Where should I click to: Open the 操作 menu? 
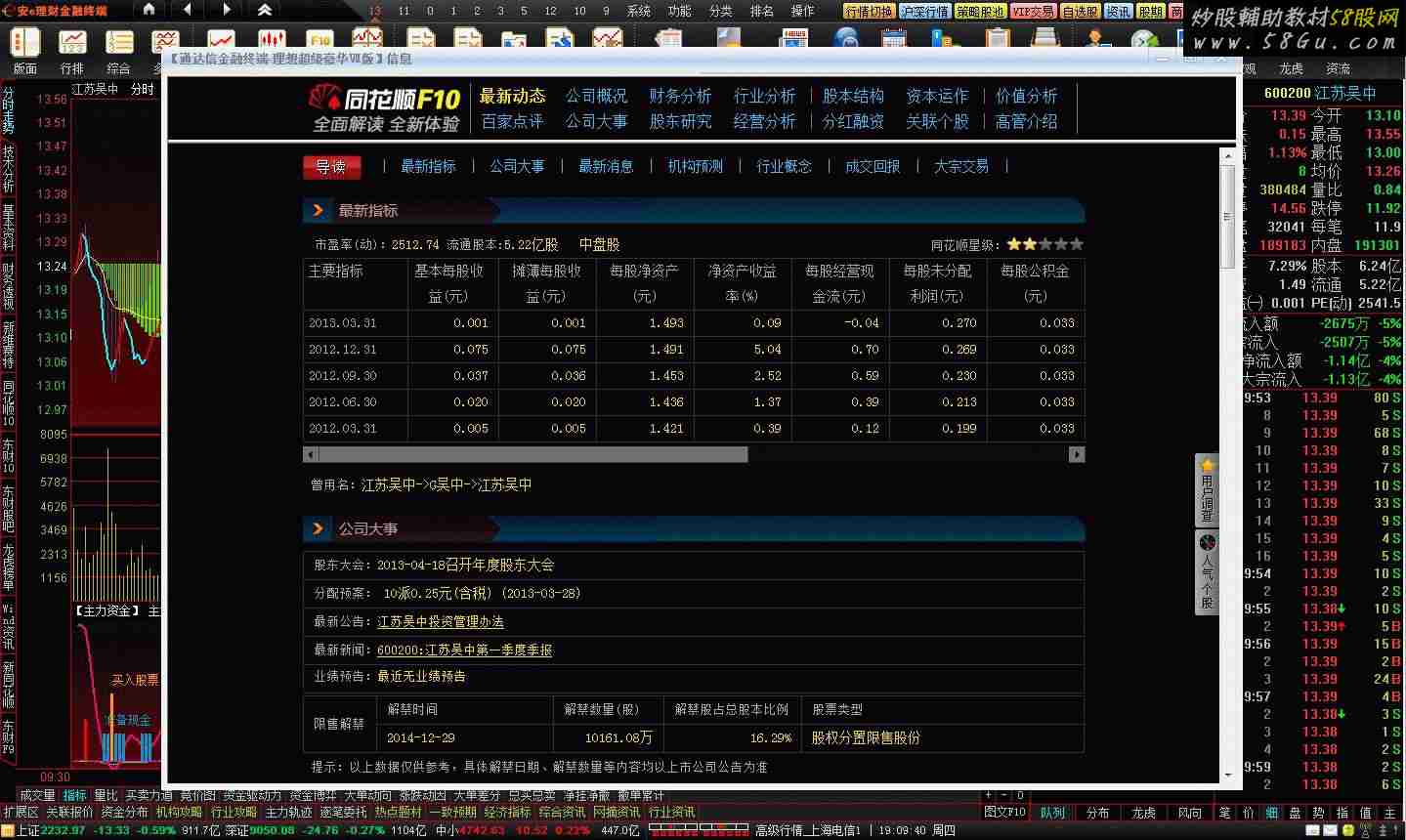[803, 11]
